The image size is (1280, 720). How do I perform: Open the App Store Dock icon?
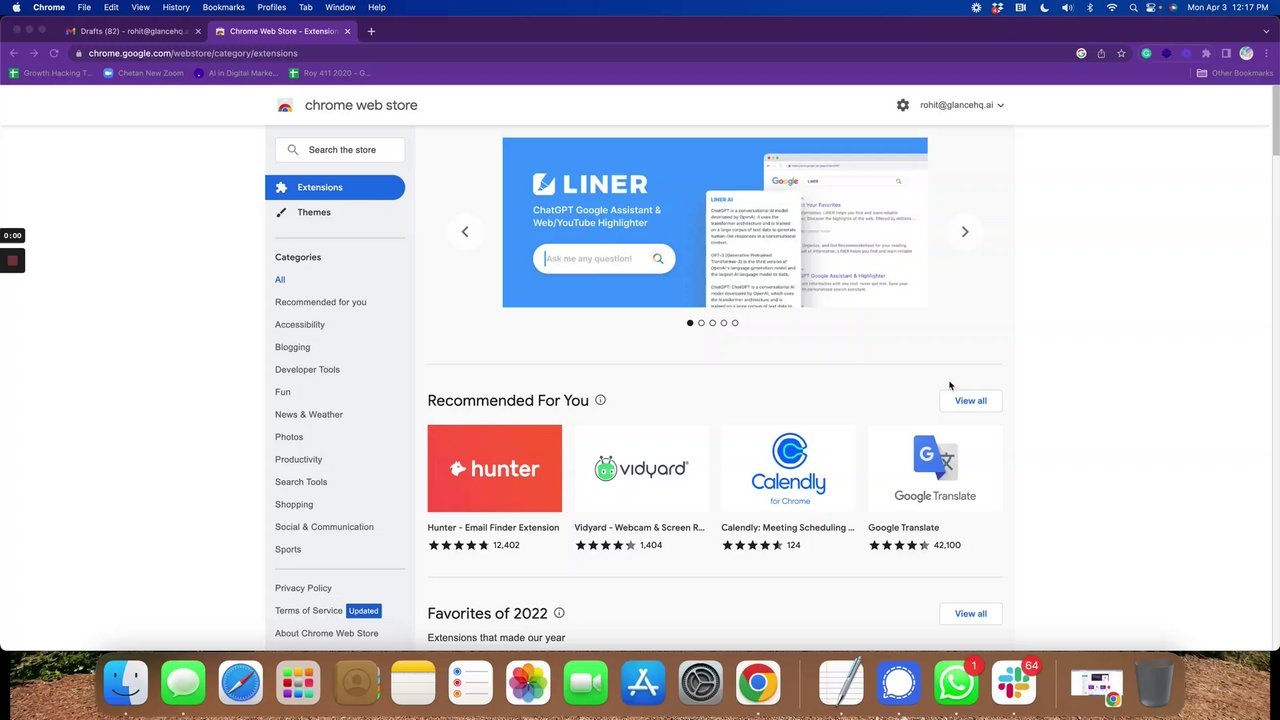tap(643, 684)
